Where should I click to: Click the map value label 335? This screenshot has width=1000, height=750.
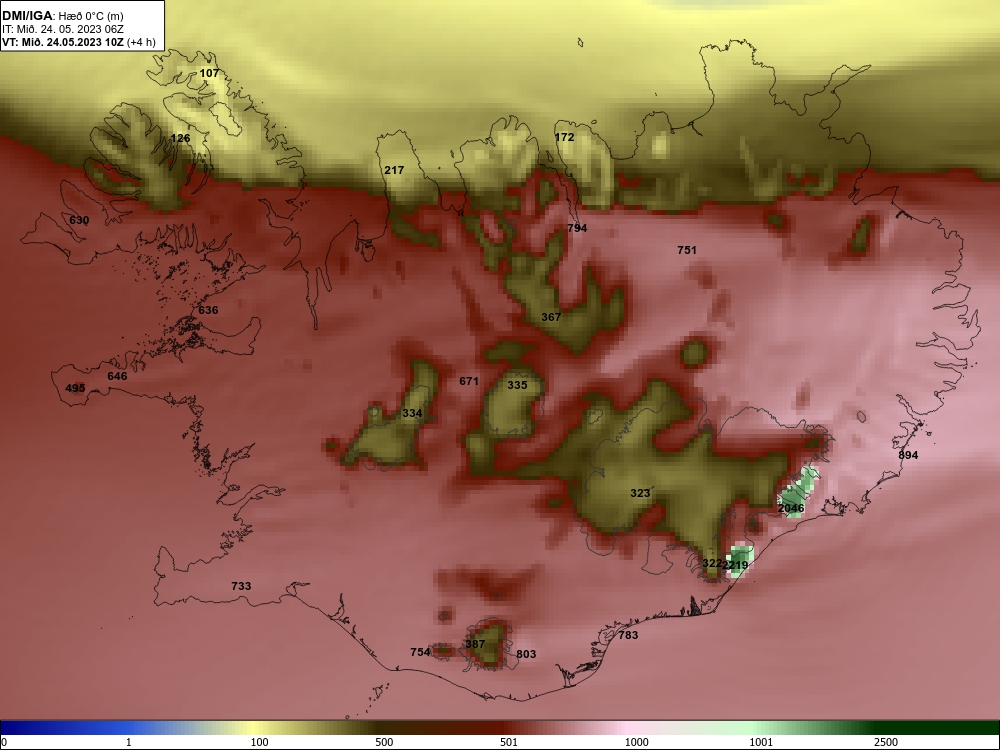click(517, 385)
